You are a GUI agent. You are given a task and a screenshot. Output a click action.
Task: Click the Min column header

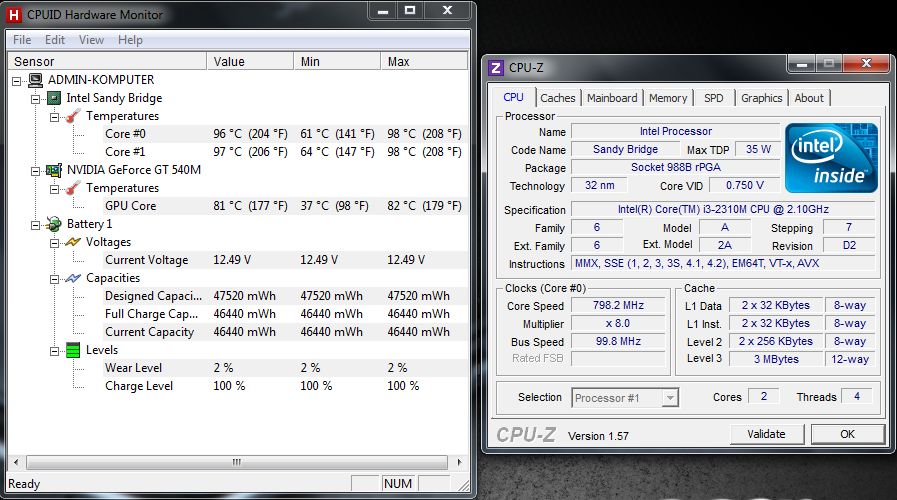click(x=337, y=61)
